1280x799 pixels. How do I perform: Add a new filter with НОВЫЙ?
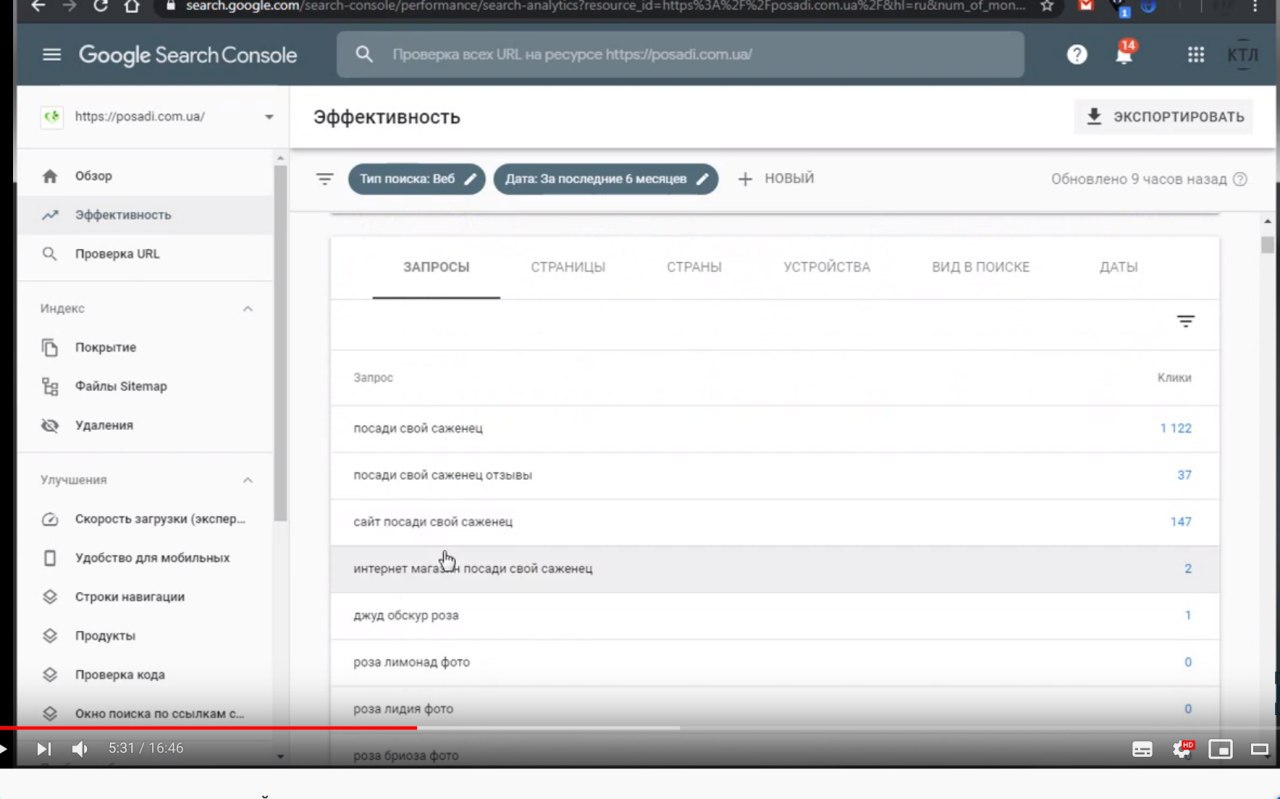(776, 179)
